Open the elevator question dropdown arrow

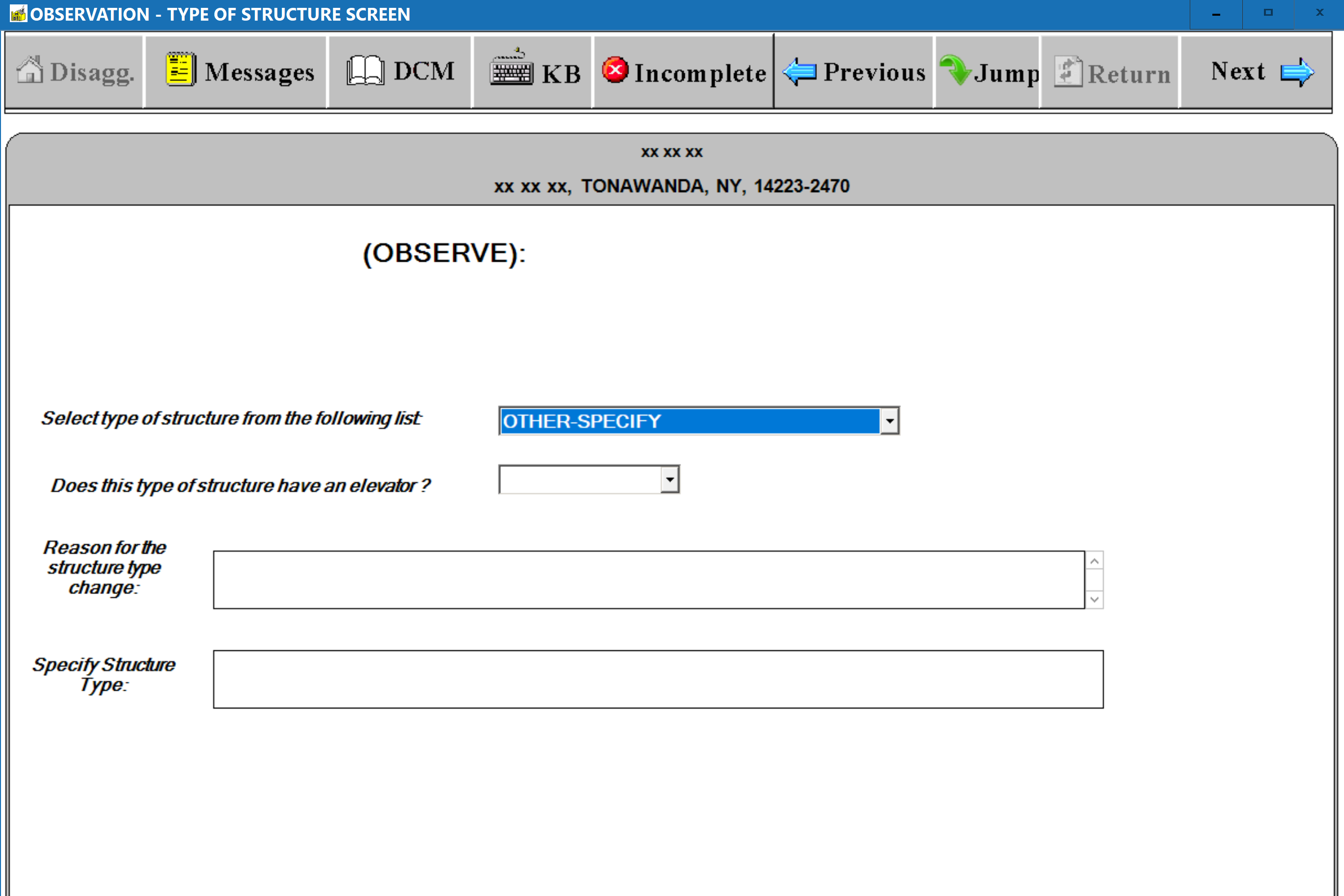[x=670, y=479]
